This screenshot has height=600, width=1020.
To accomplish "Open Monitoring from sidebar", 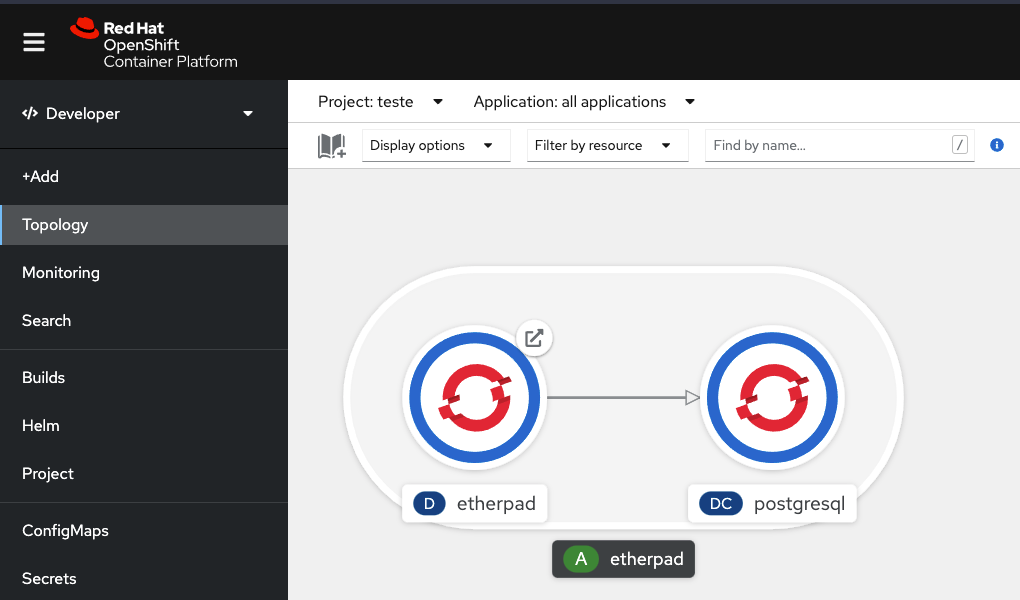I will (x=144, y=273).
